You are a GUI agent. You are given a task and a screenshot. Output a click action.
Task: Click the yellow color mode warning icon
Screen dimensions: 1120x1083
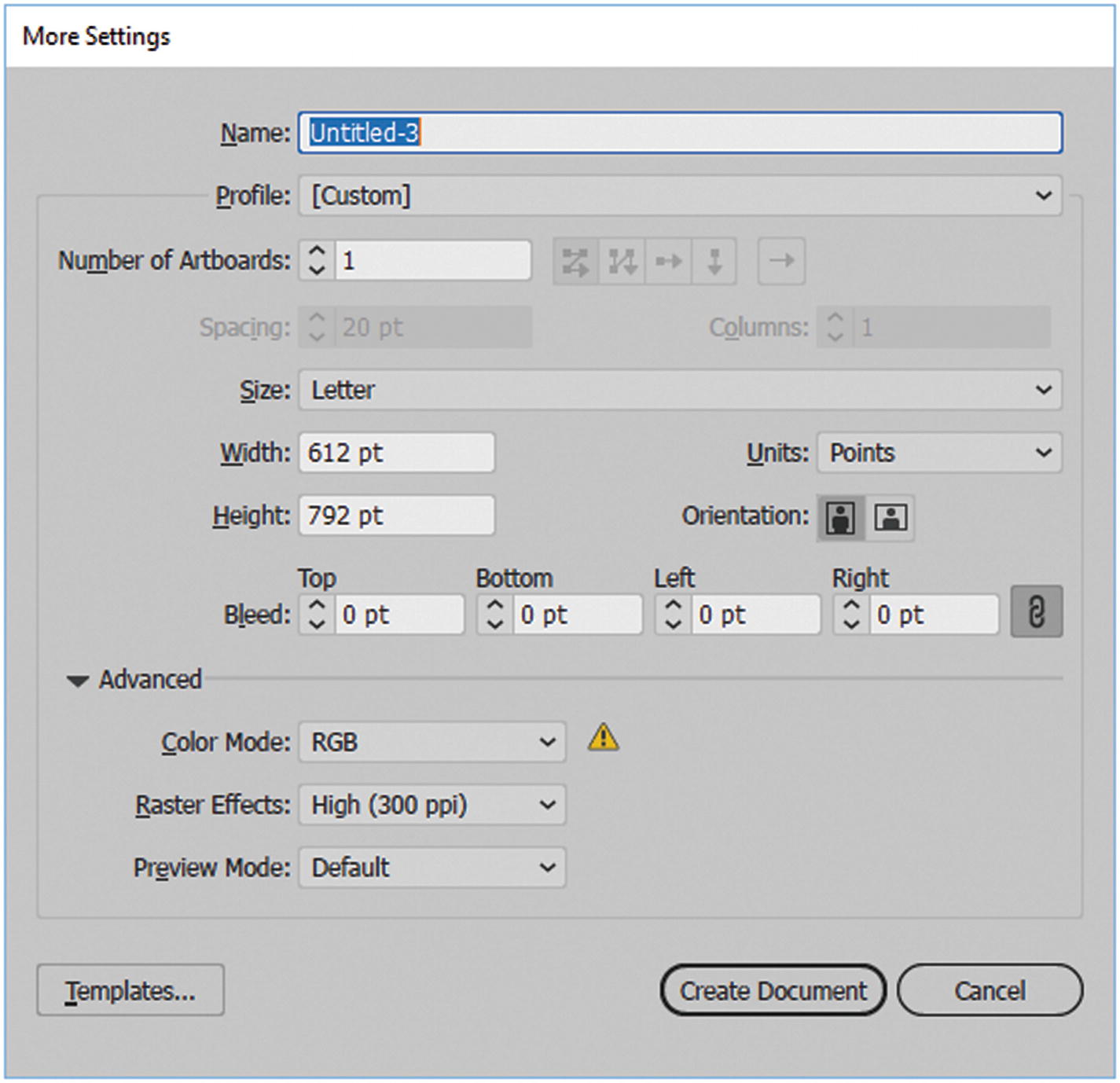[x=603, y=738]
